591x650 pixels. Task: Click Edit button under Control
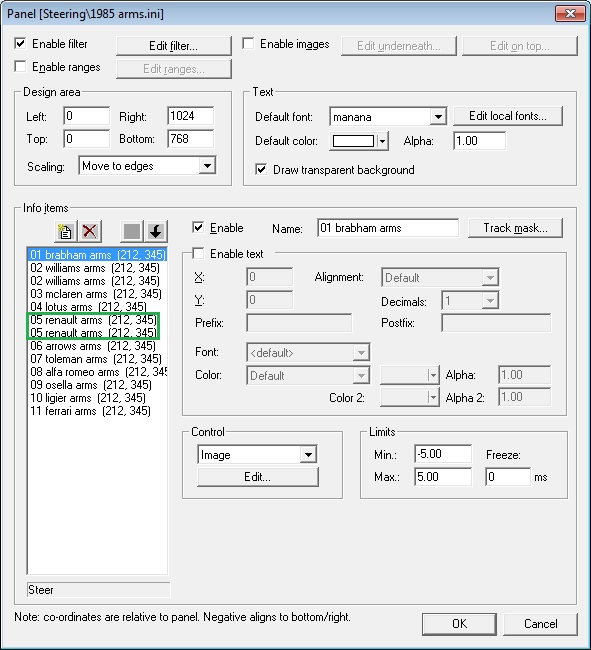(x=258, y=477)
